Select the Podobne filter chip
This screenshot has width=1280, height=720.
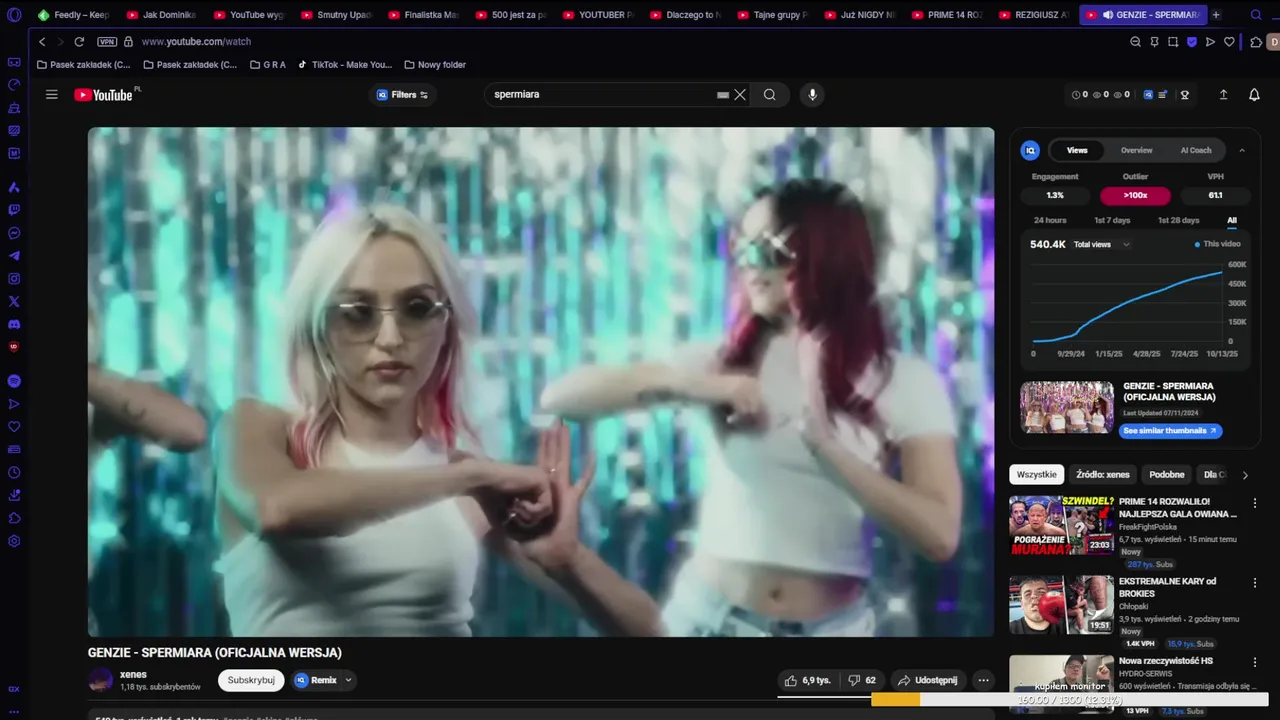coord(1167,475)
